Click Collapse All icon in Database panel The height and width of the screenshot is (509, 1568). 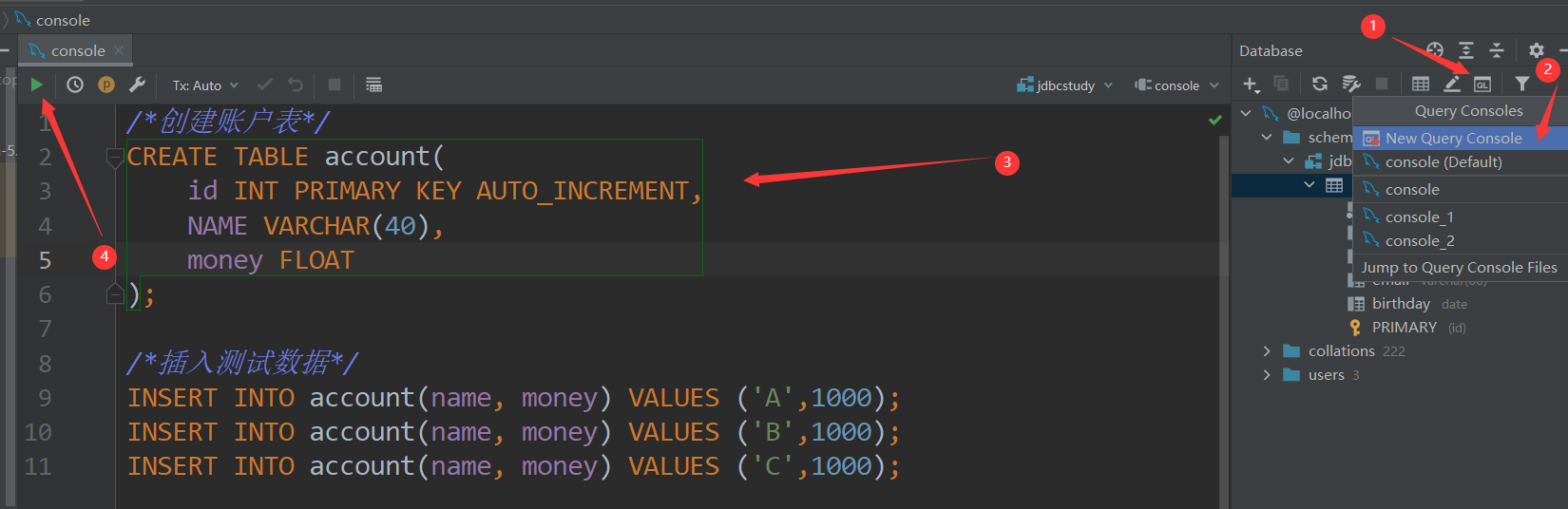coord(1497,50)
